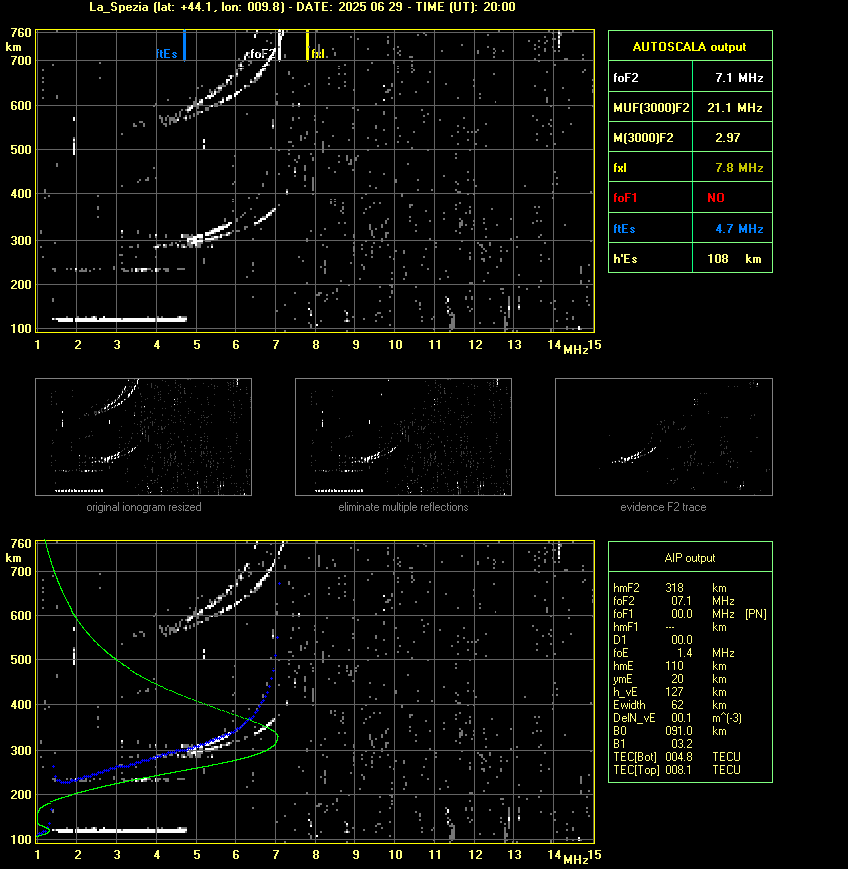Click the La_Spezia title header text
This screenshot has width=848, height=869.
[302, 7]
